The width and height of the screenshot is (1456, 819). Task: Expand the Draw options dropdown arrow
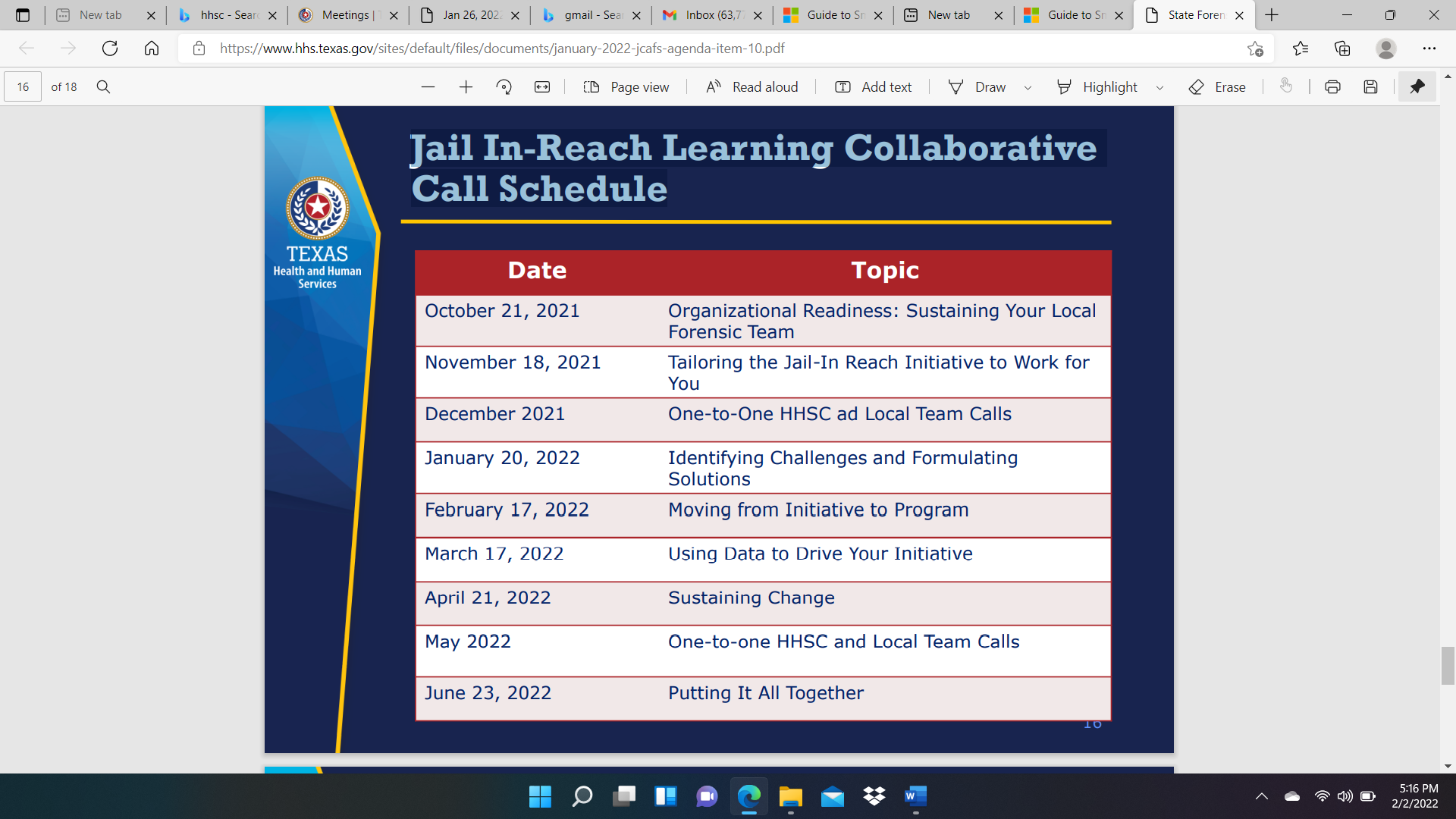click(x=1028, y=88)
